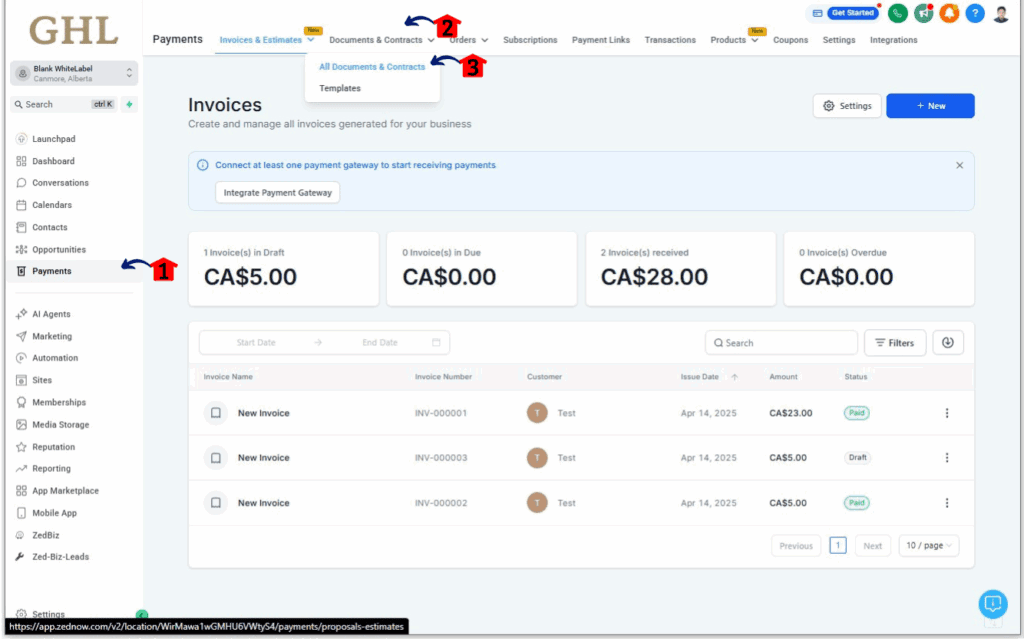The height and width of the screenshot is (639, 1024).
Task: Select page 1 in pagination
Action: pos(838,546)
